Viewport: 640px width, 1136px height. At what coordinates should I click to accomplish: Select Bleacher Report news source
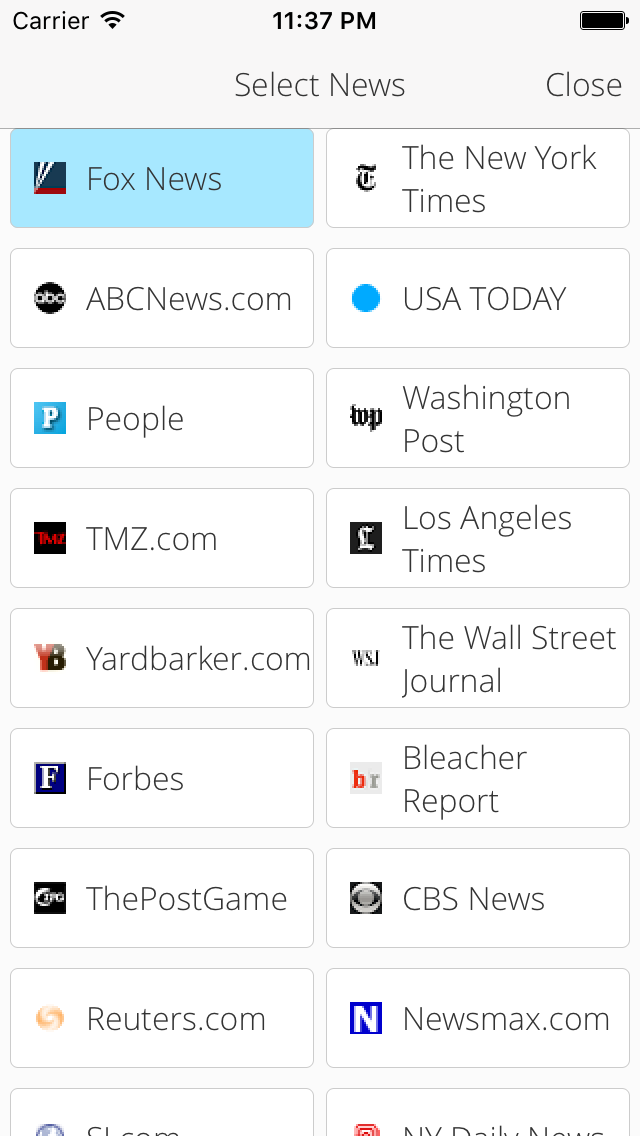[478, 778]
